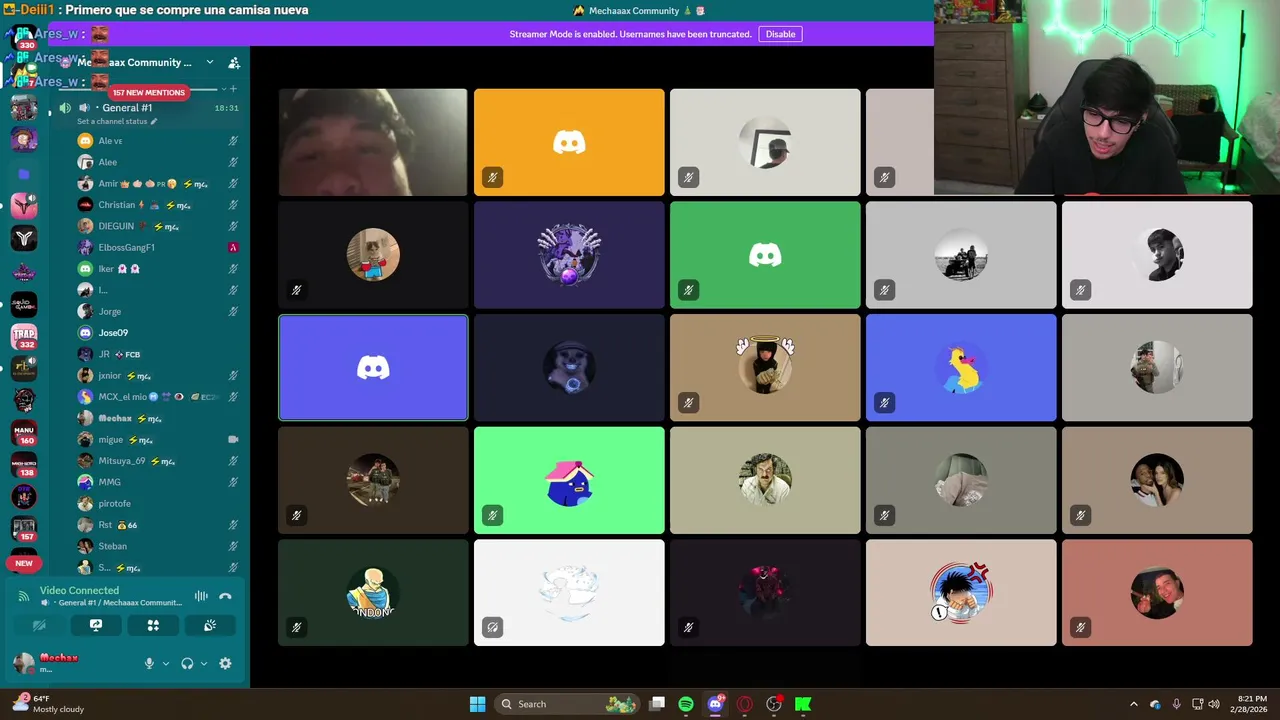Open the TRAP server icon with 332 badge
Viewport: 1280px width, 720px height.
pos(24,337)
